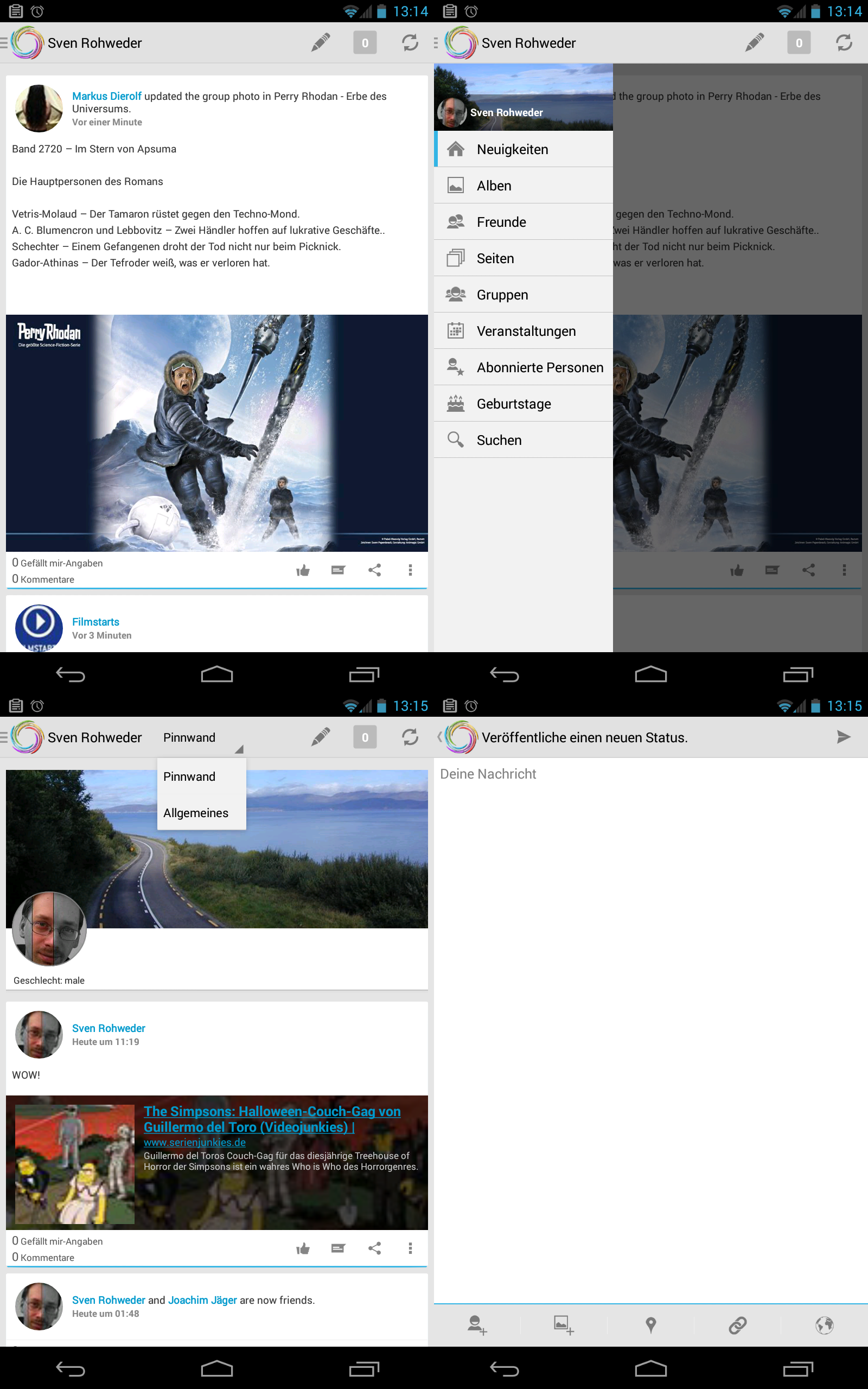Open Suchen in the navigation drawer
Viewport: 868px width, 1389px height.
523,440
